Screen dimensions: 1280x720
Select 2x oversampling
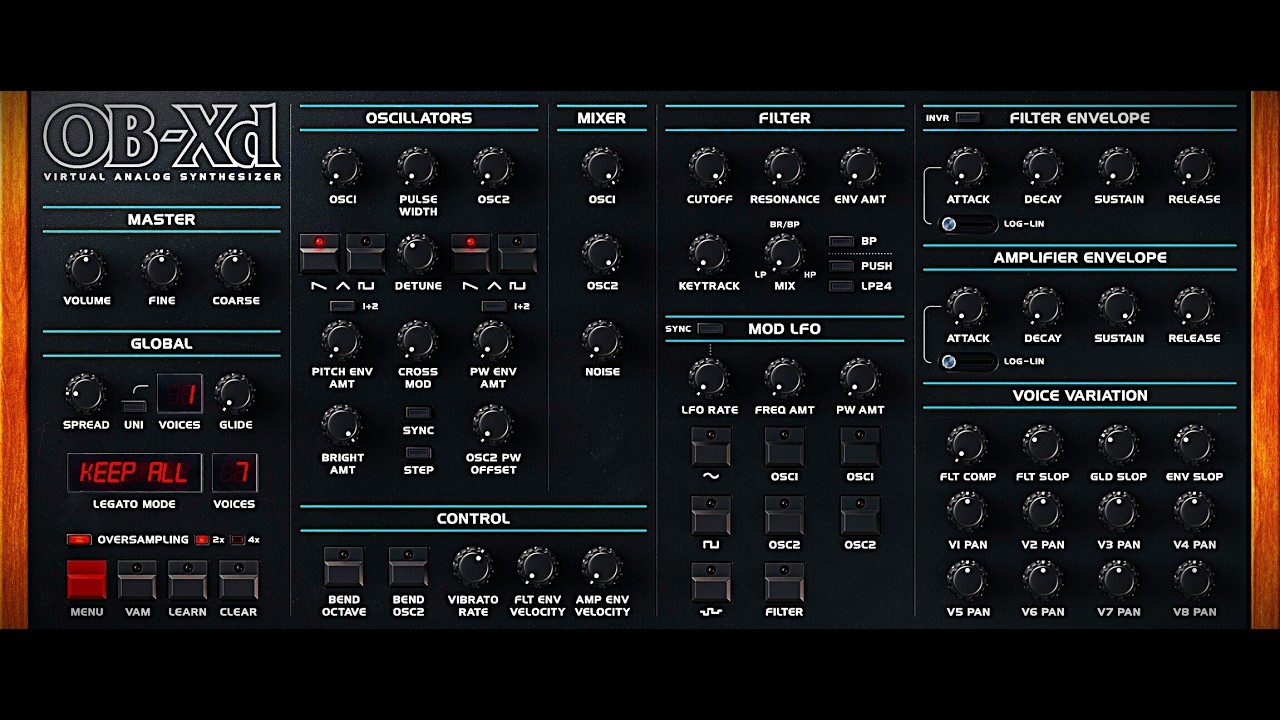pyautogui.click(x=202, y=540)
